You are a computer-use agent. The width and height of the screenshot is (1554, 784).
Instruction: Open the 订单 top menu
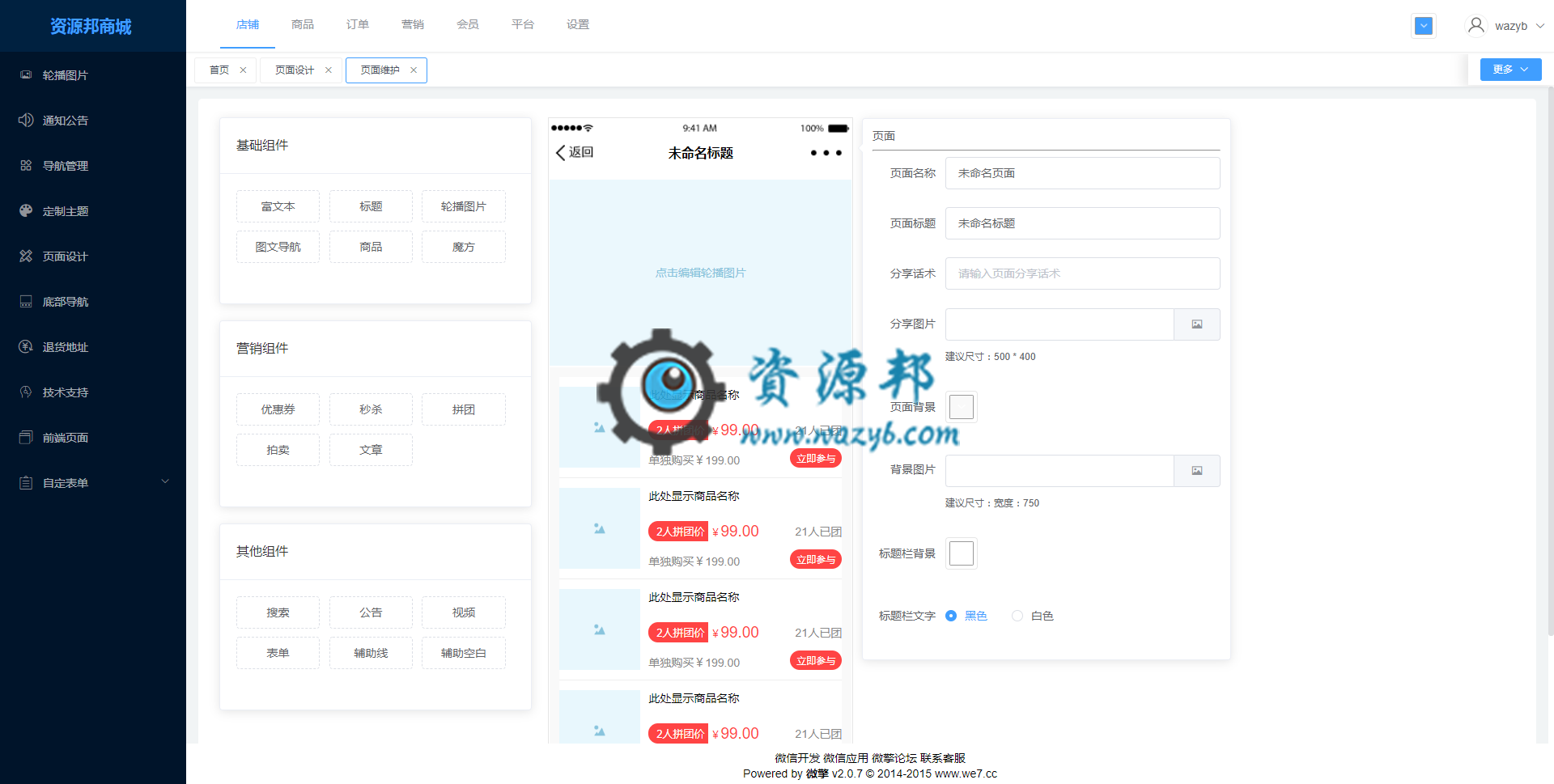[358, 24]
